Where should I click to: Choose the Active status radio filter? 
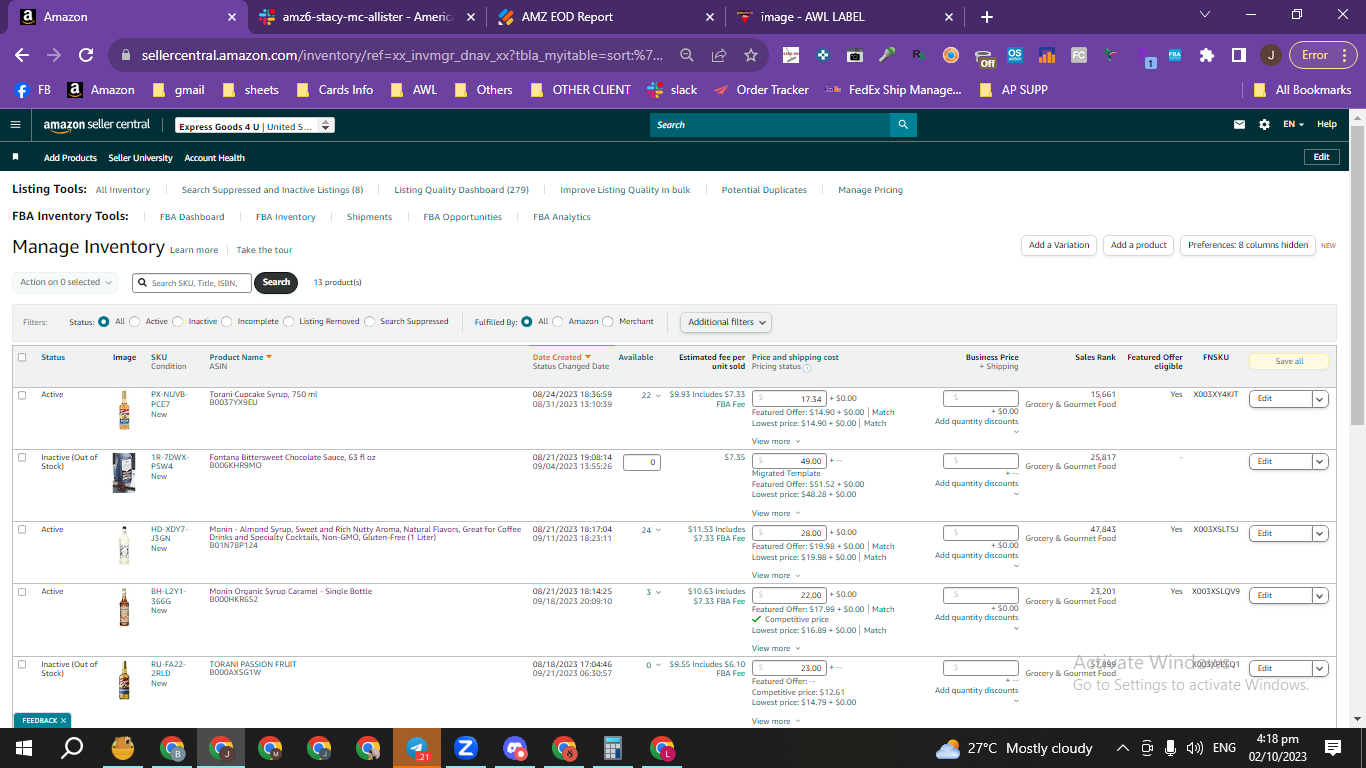(135, 322)
